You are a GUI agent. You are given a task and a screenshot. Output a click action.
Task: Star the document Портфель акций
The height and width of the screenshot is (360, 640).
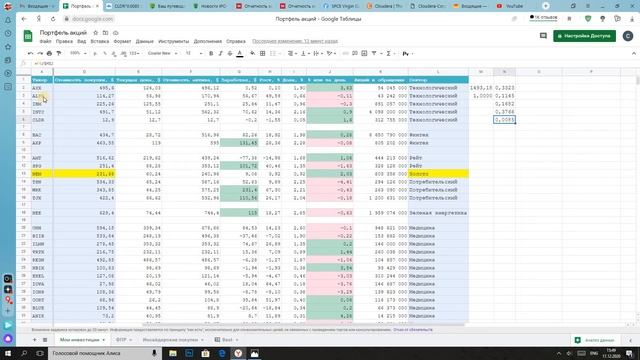click(x=96, y=33)
